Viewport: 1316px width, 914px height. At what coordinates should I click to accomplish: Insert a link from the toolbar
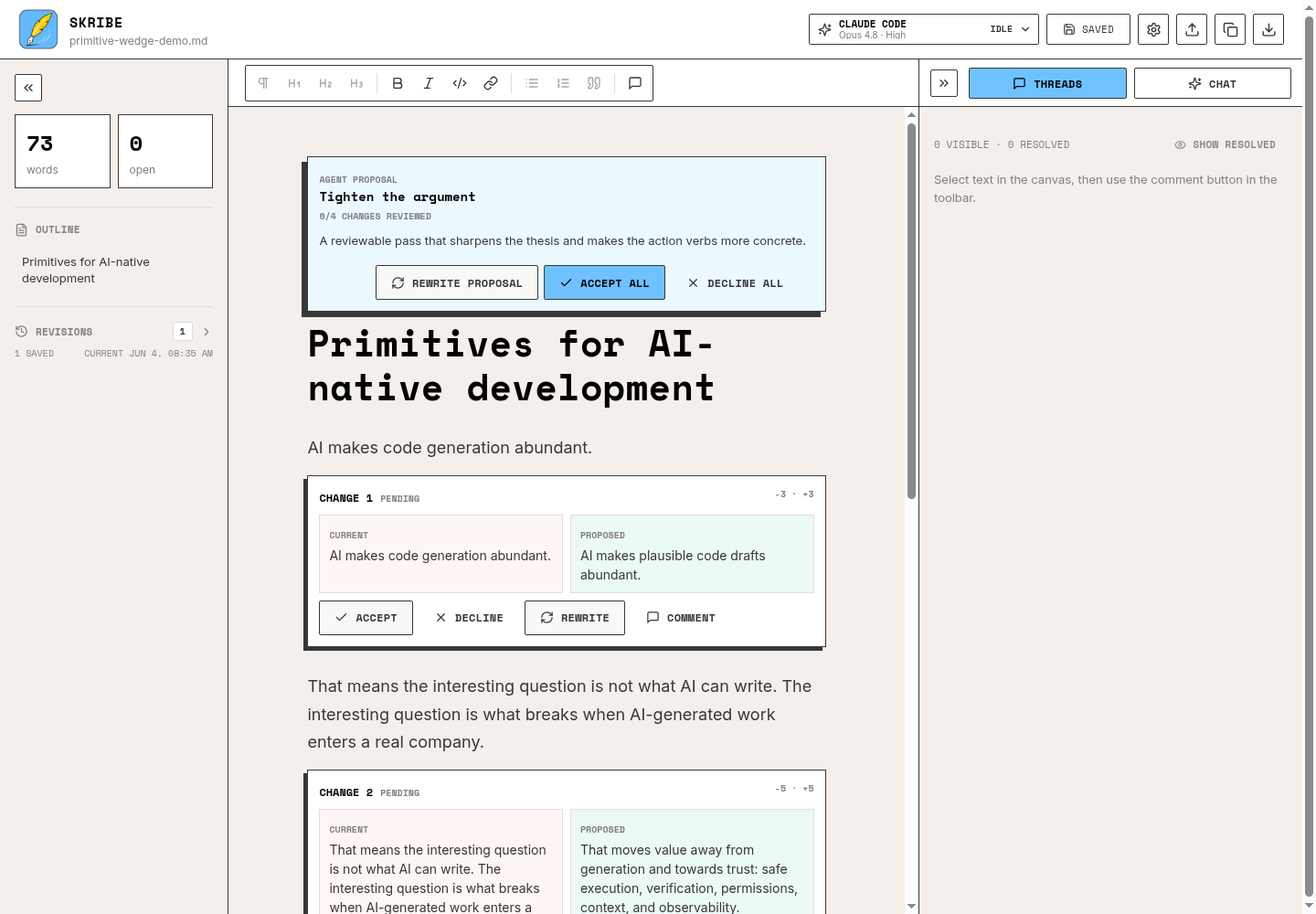[x=491, y=83]
